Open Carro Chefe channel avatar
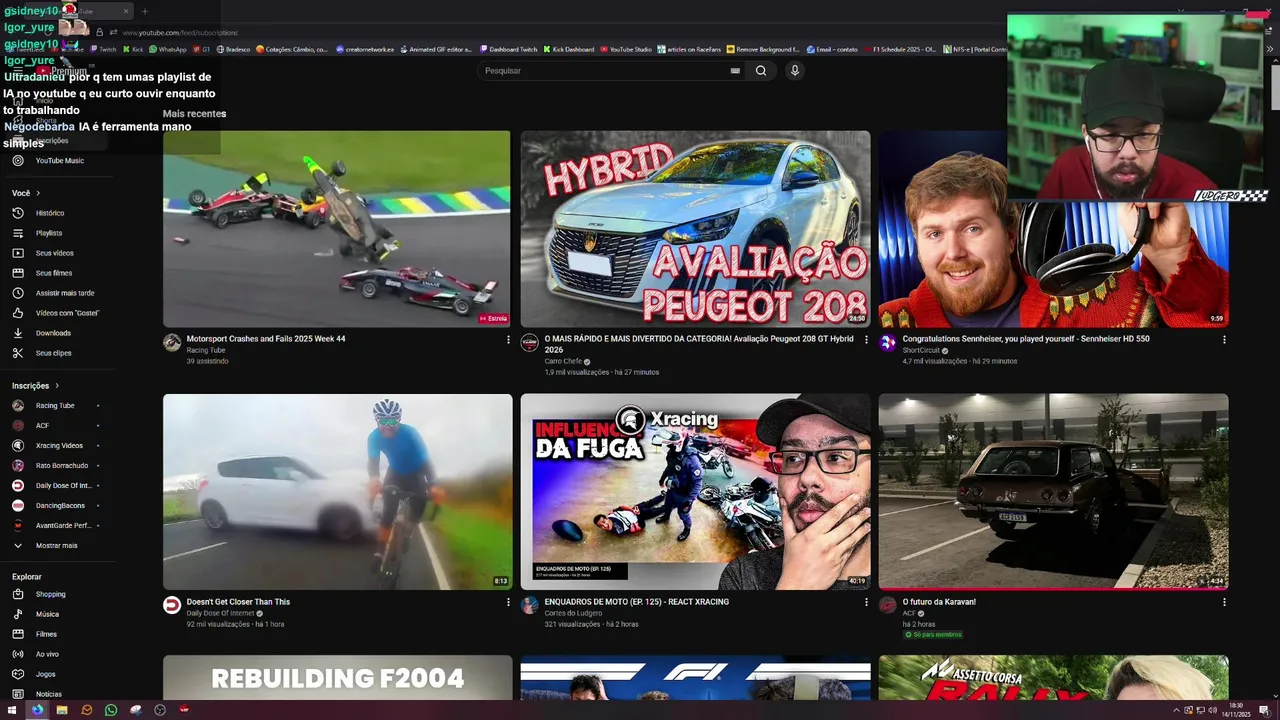This screenshot has height=720, width=1280. pyautogui.click(x=529, y=343)
